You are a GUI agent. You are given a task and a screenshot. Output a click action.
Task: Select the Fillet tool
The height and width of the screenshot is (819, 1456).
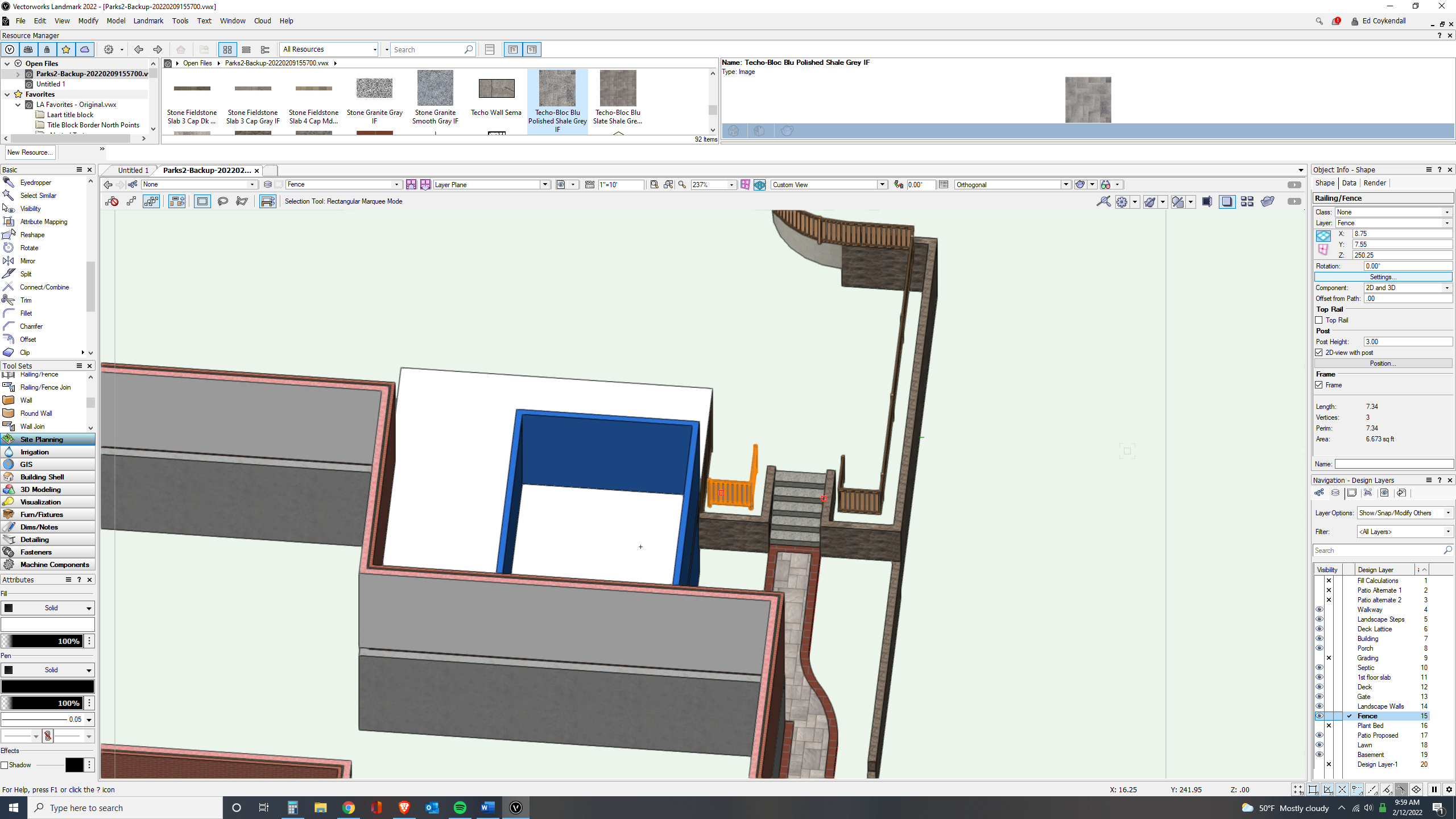pyautogui.click(x=26, y=313)
